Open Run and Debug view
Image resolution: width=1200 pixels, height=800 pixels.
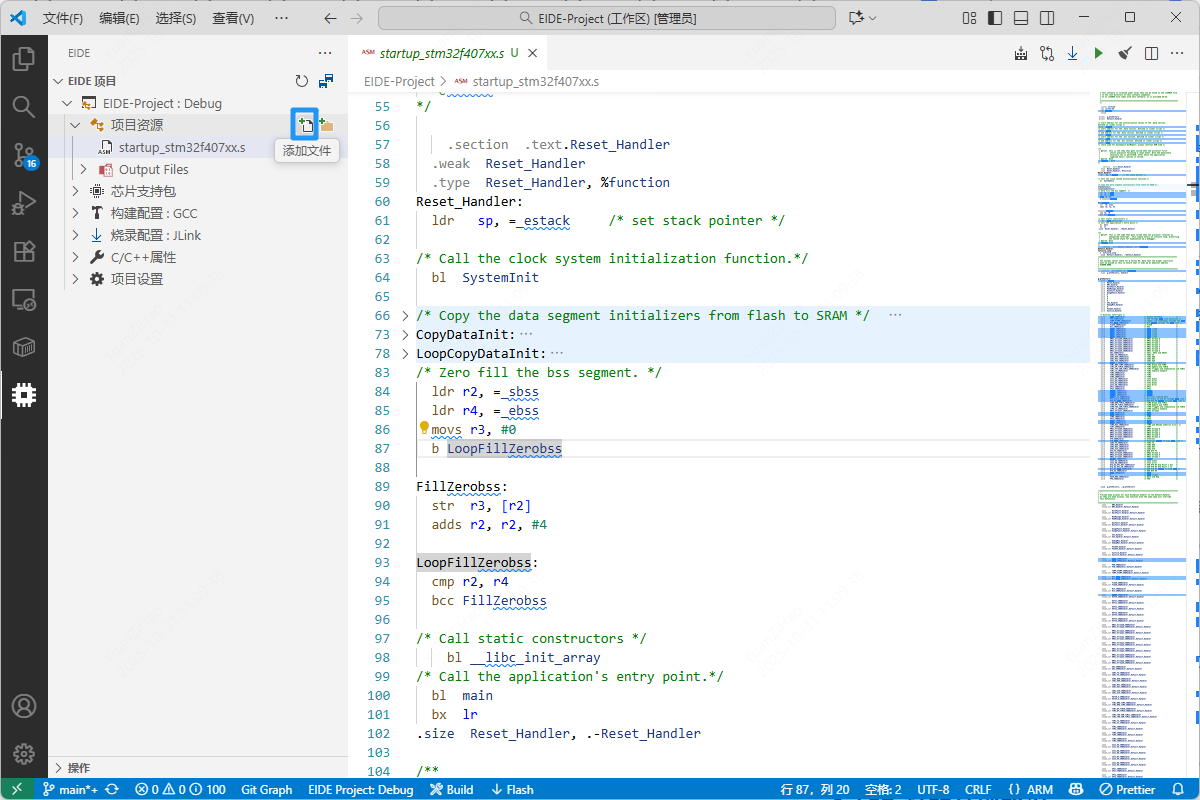tap(24, 203)
